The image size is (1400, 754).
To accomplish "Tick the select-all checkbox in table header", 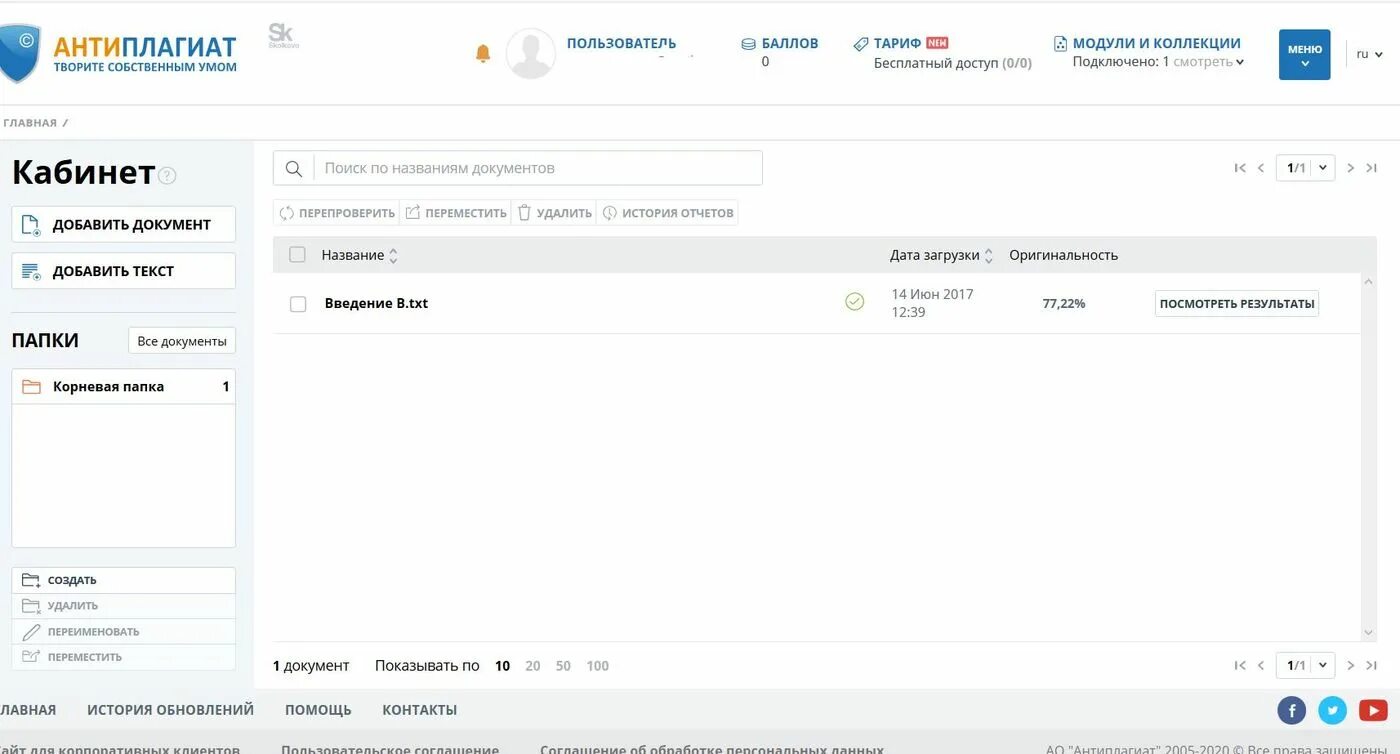I will pos(297,255).
